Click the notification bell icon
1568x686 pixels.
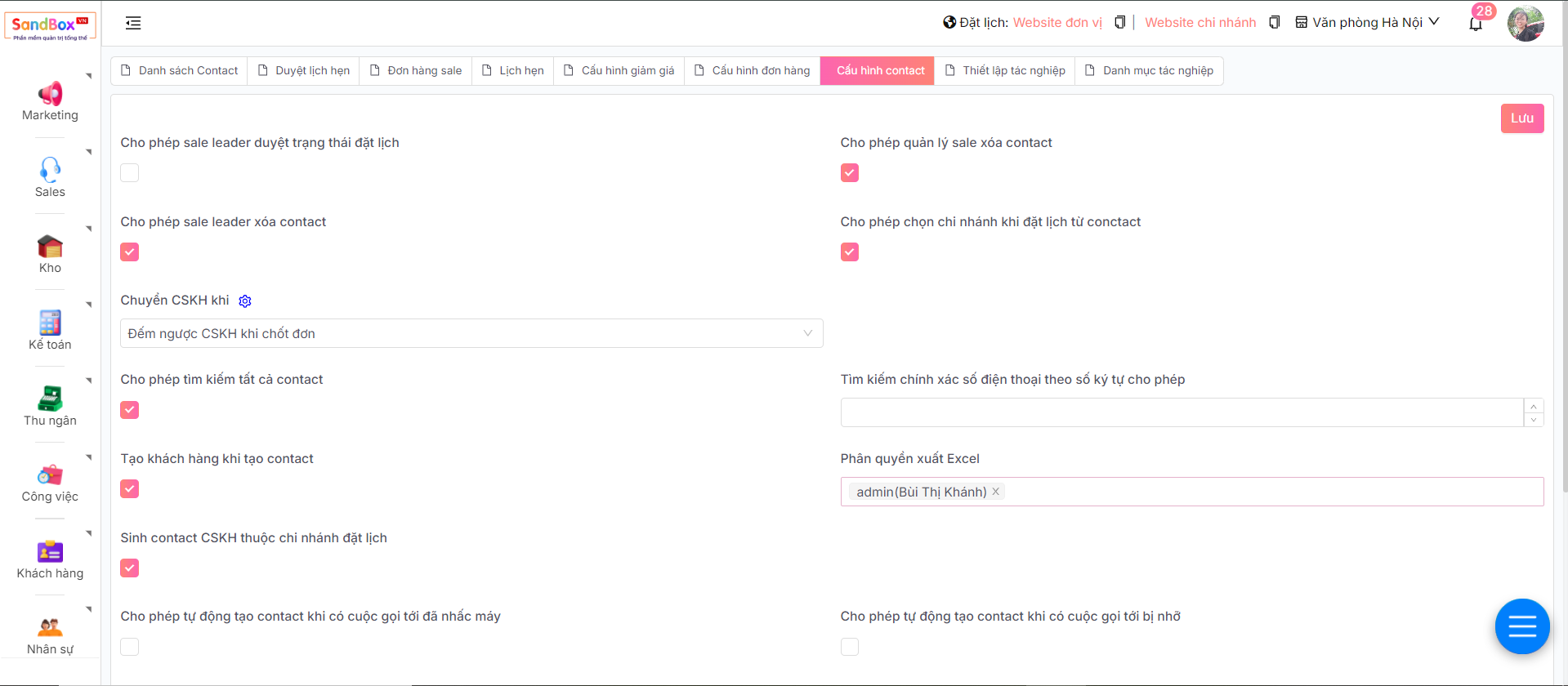(x=1476, y=24)
